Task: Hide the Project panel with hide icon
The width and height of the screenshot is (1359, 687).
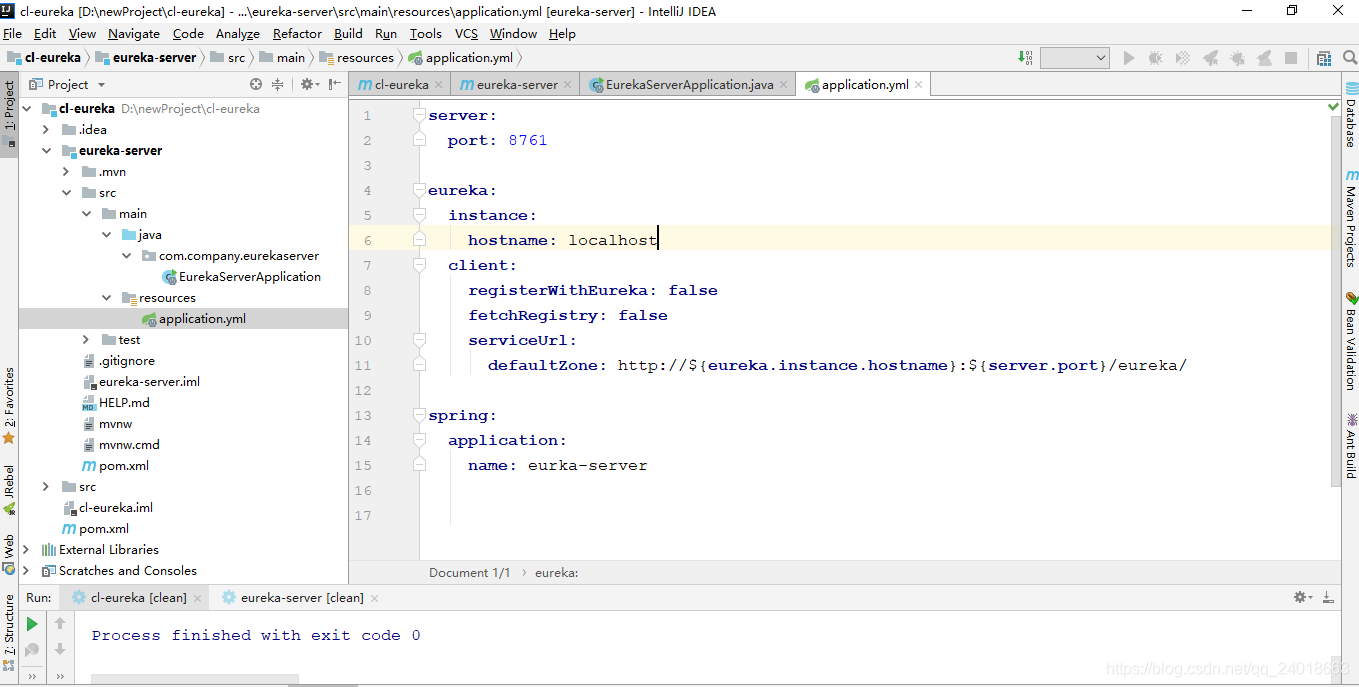Action: (336, 84)
